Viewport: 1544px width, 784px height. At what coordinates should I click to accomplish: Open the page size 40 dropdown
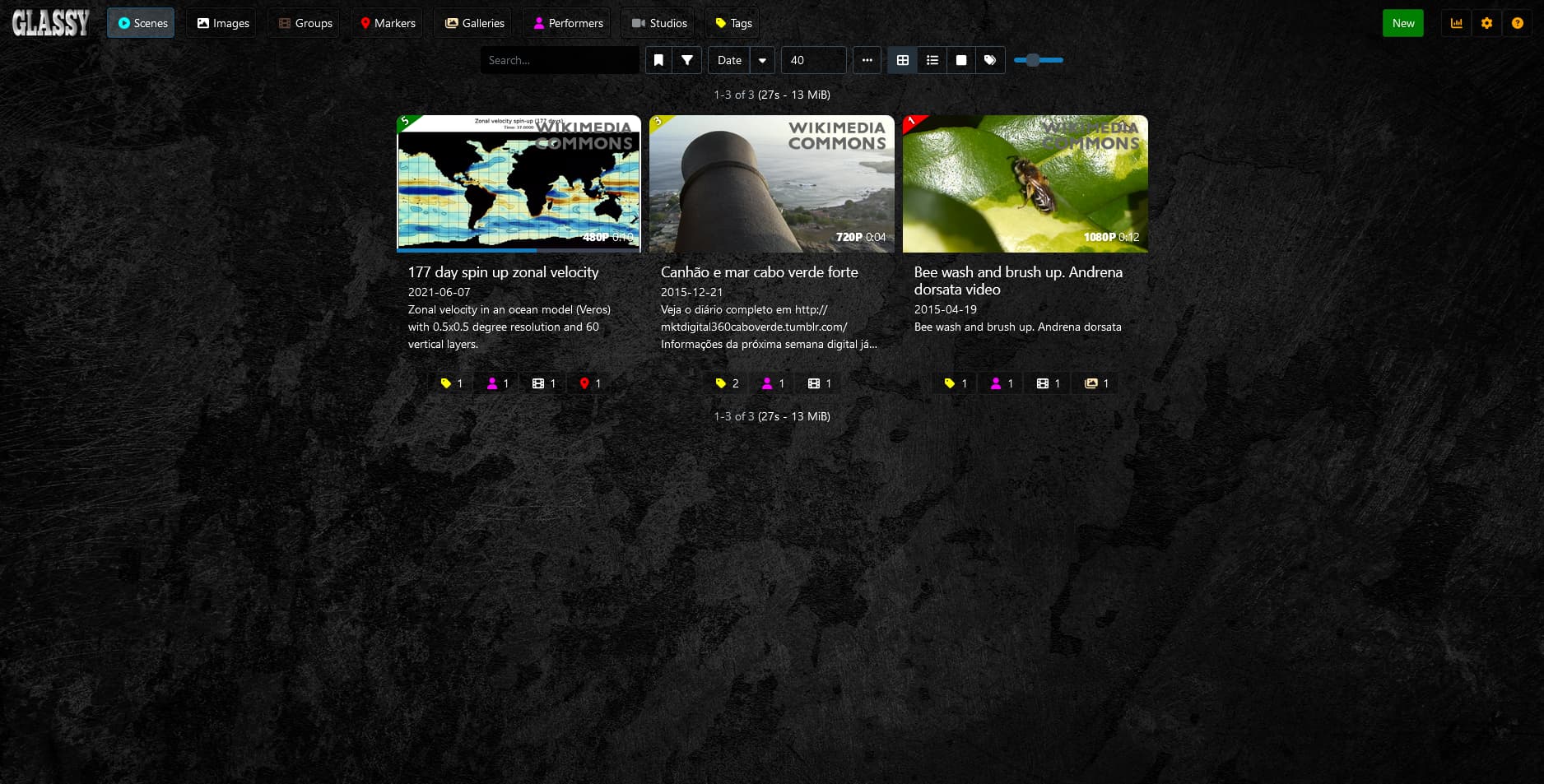tap(813, 60)
